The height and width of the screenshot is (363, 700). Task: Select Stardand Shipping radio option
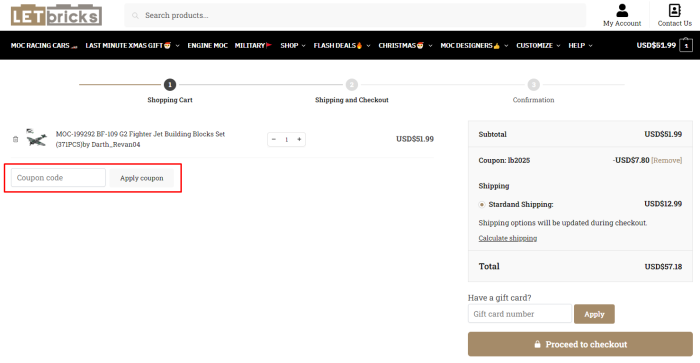tap(482, 204)
